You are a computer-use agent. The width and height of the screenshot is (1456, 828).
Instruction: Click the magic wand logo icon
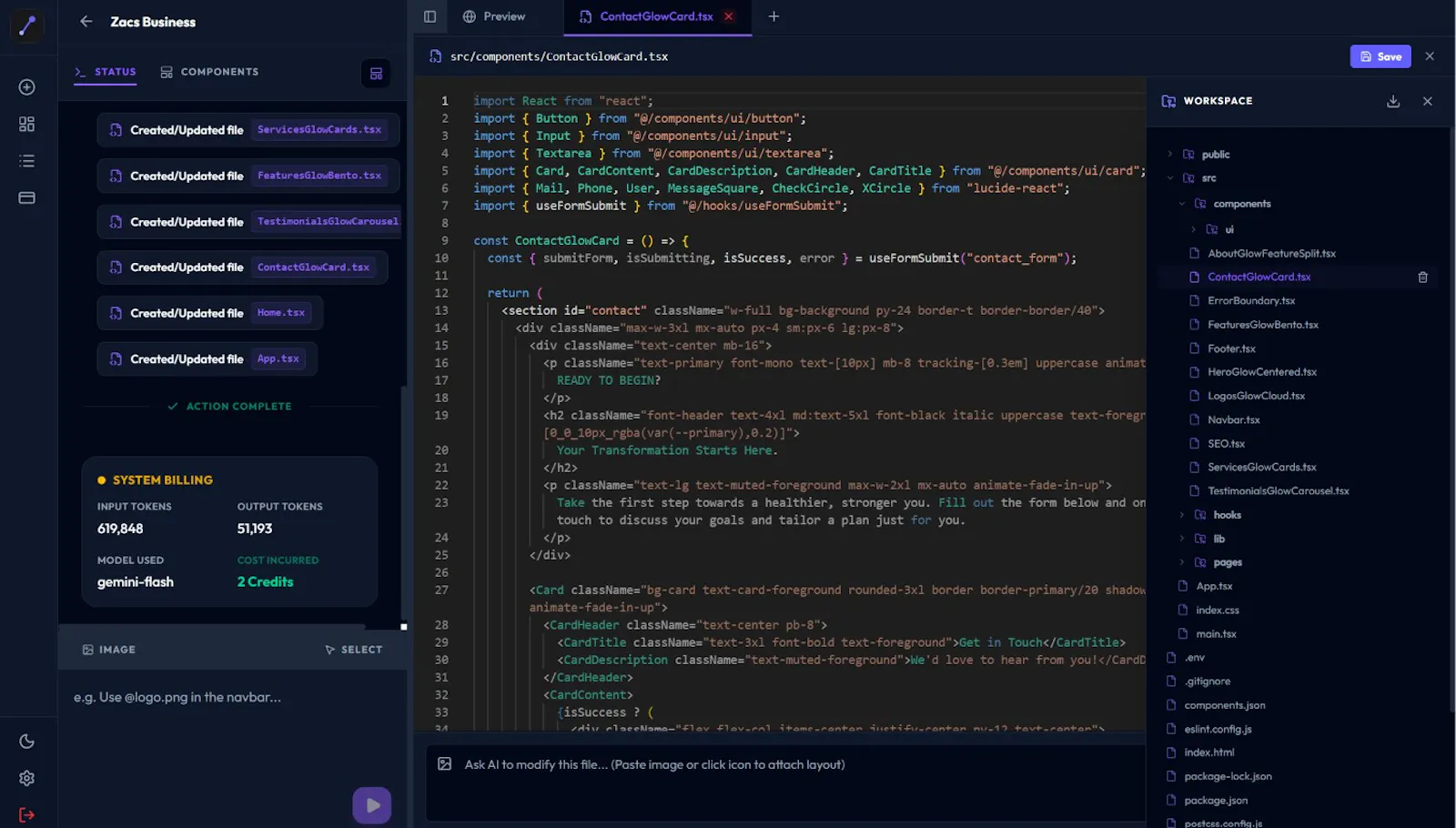coord(27,25)
